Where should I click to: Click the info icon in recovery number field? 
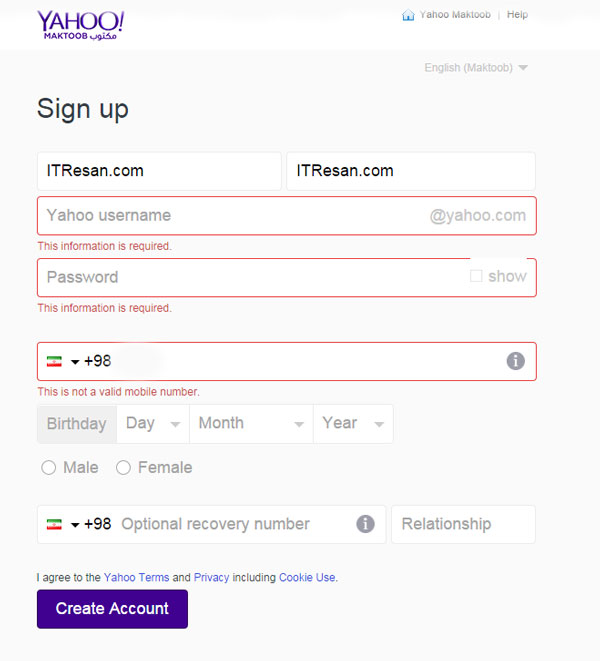(365, 524)
